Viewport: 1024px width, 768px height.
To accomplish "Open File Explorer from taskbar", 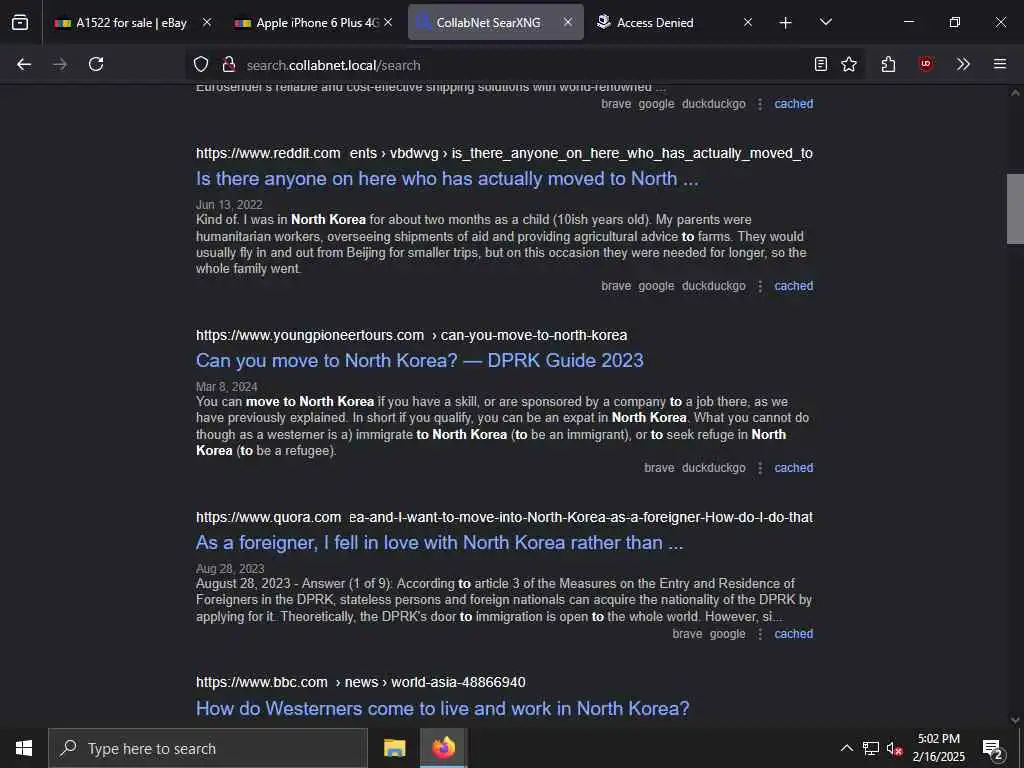I will click(394, 748).
